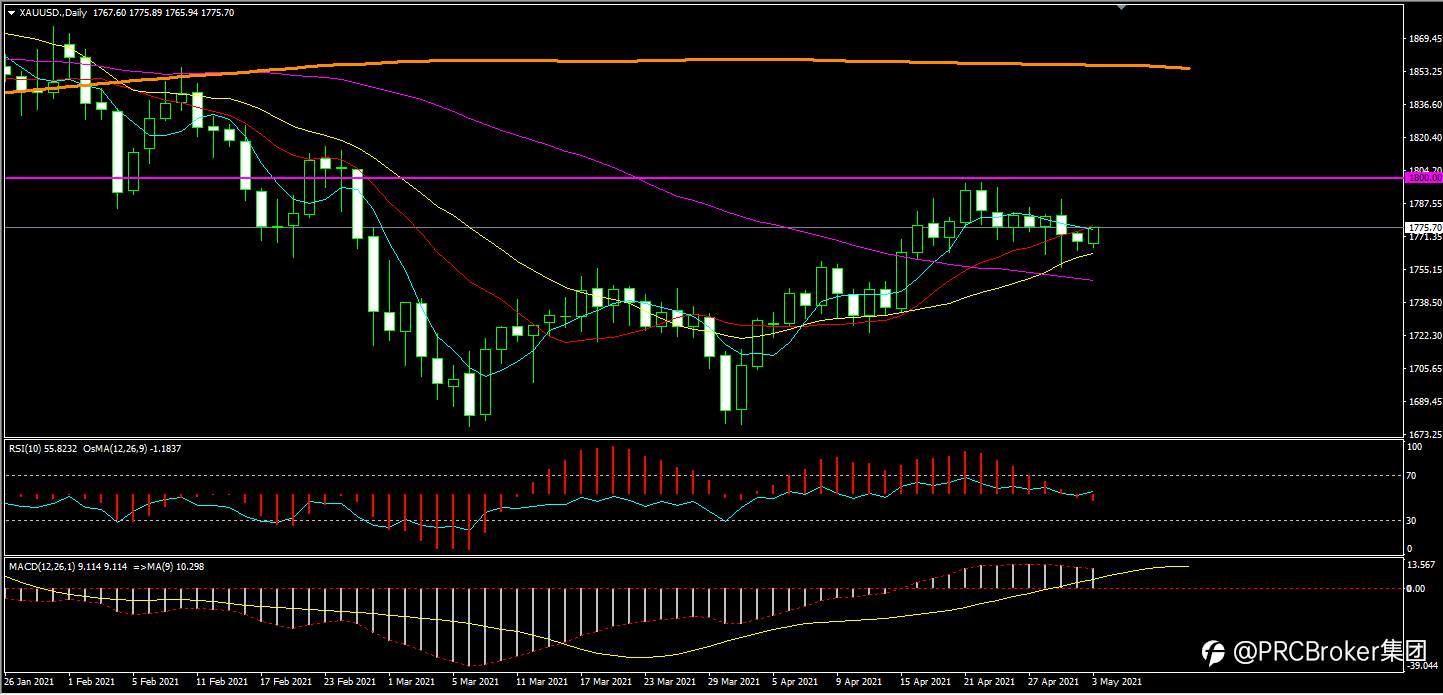
Task: Click the 23 Feb 2021 date label
Action: (349, 681)
